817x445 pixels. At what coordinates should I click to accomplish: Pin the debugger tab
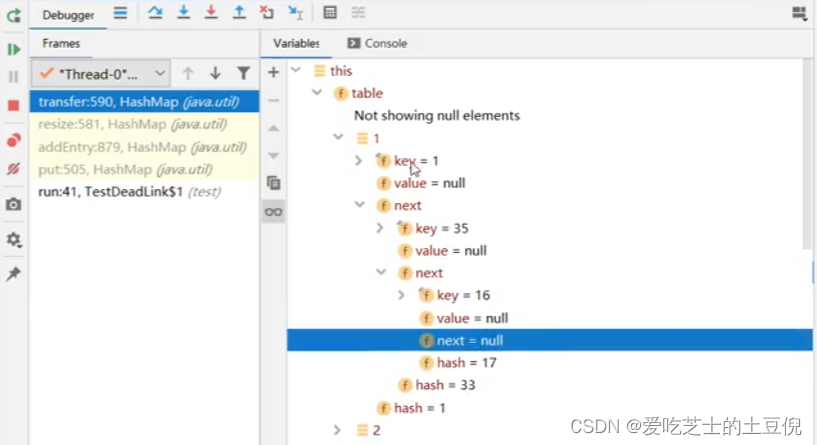coord(14,274)
